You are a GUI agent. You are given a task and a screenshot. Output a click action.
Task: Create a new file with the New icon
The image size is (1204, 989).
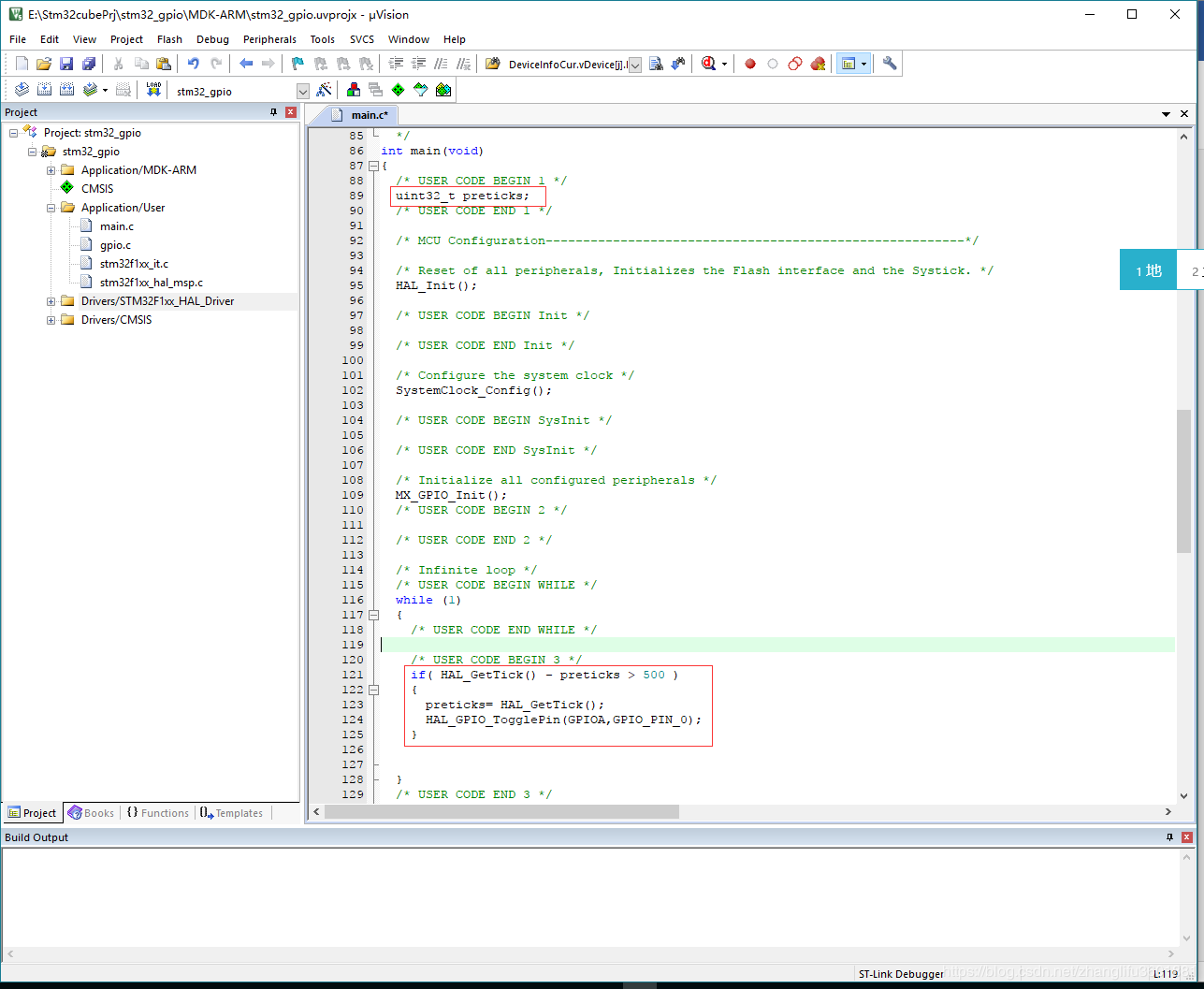[22, 64]
